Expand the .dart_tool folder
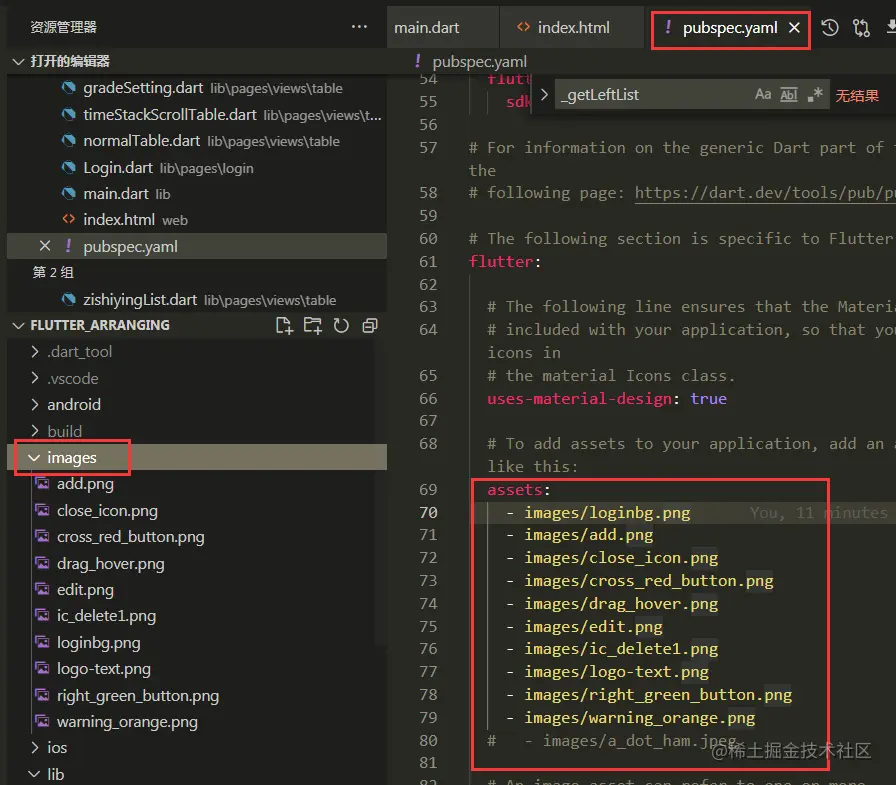This screenshot has height=785, width=896. coord(79,351)
